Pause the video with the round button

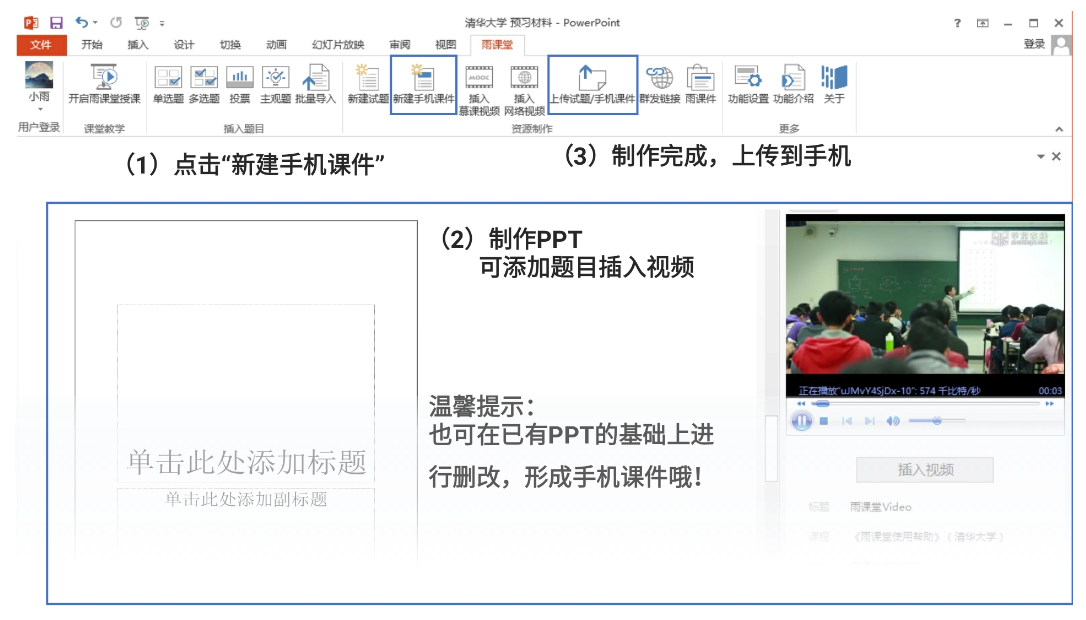[801, 420]
